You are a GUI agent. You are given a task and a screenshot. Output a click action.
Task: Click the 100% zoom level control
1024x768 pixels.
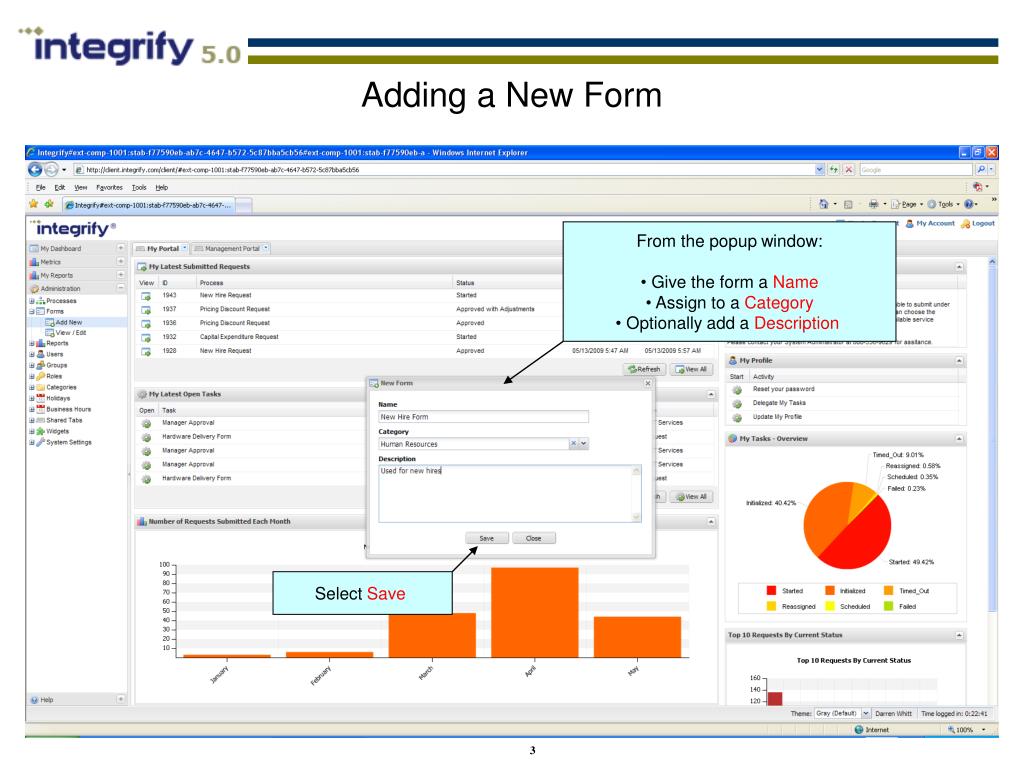[967, 730]
